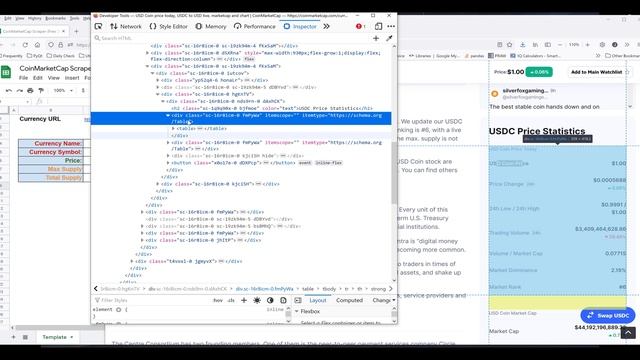Select tbody in the breadcrumb trail
Screen dimensions: 640x360
pos(329,289)
